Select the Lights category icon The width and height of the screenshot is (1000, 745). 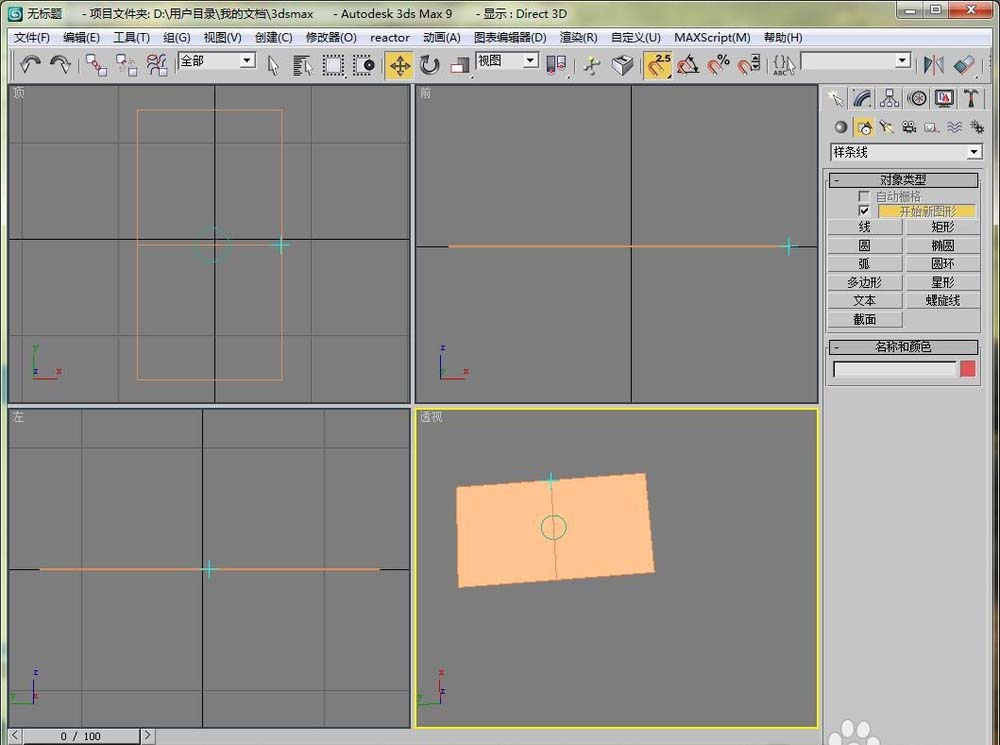click(x=886, y=127)
